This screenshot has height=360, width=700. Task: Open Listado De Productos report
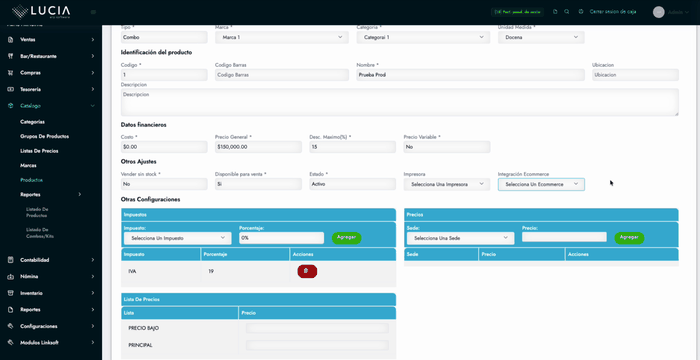pos(37,212)
